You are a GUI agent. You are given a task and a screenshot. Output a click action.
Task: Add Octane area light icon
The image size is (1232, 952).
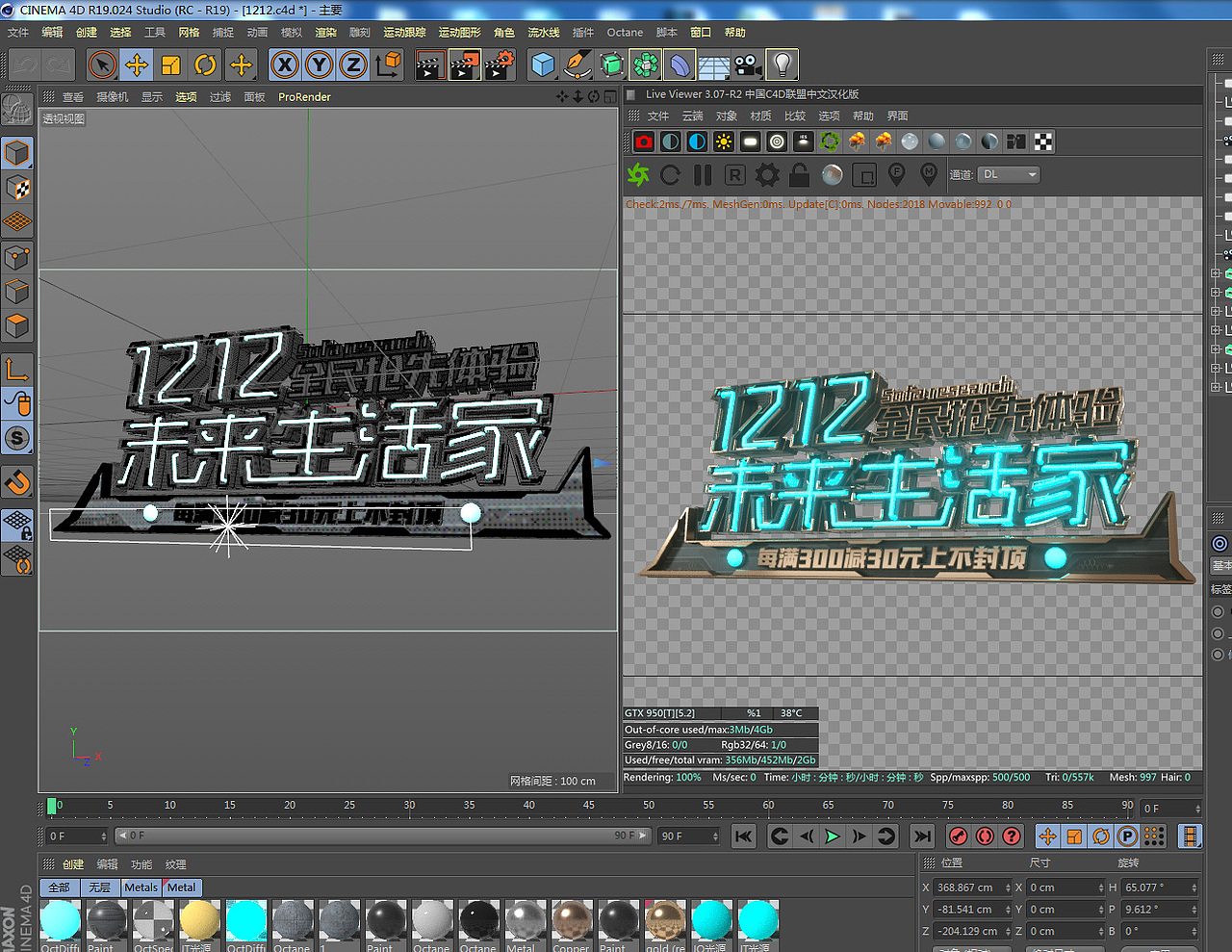[x=751, y=142]
